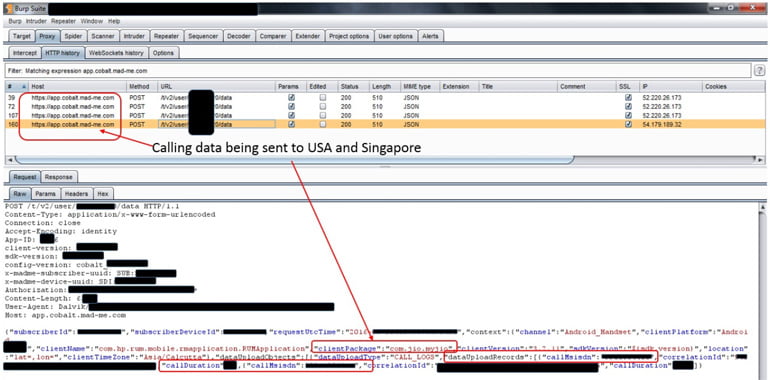Click the filter matching expression bar
The image size is (770, 380).
(x=378, y=71)
